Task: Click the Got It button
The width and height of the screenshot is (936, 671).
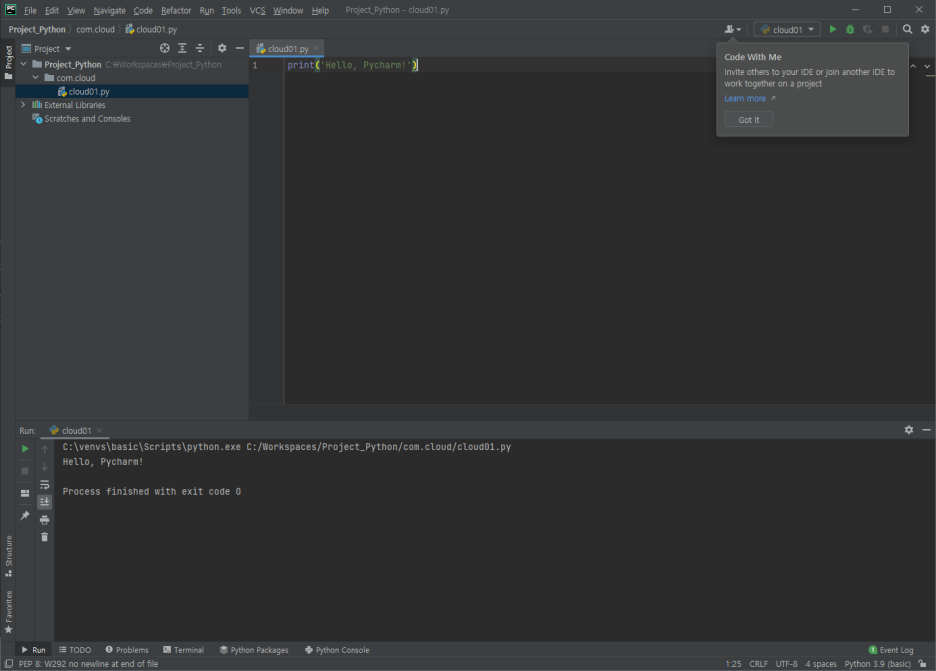Action: tap(749, 119)
